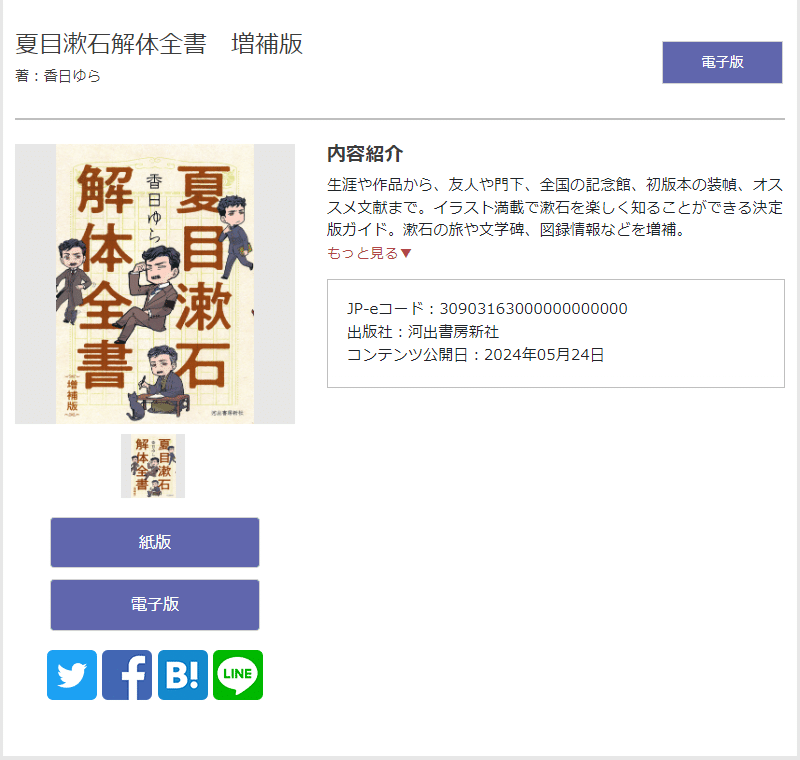Select the small cover thumbnail
Viewport: 800px width, 760px height.
tap(153, 466)
